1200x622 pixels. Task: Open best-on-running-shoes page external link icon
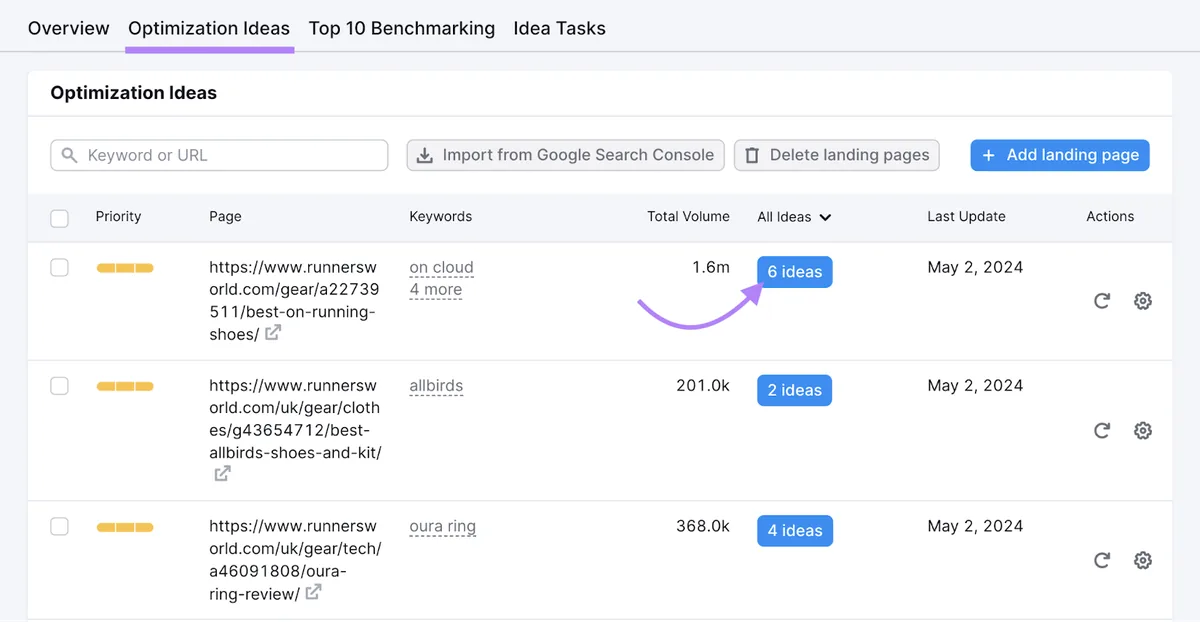[273, 333]
